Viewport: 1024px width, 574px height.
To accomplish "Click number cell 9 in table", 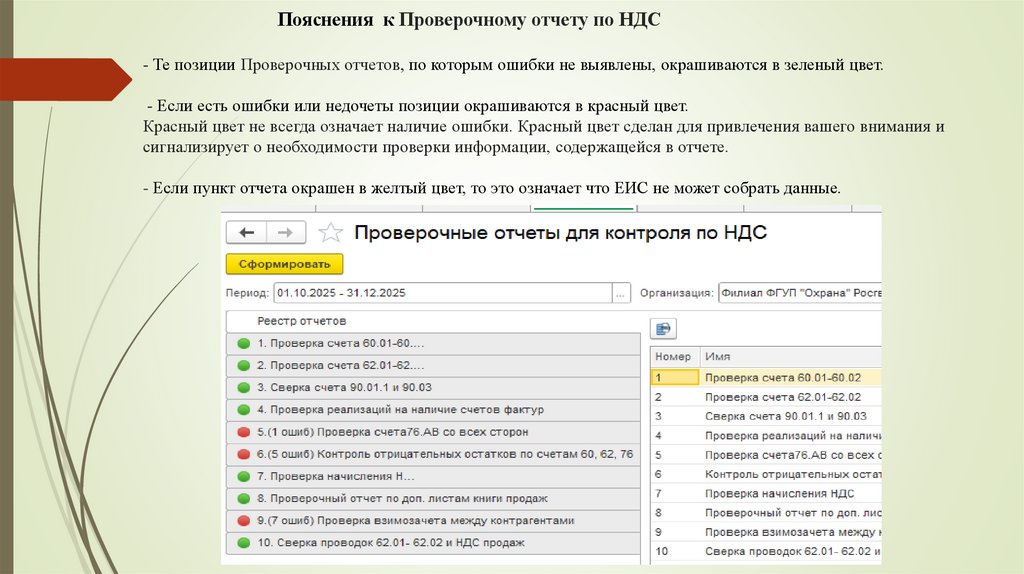I will point(675,532).
